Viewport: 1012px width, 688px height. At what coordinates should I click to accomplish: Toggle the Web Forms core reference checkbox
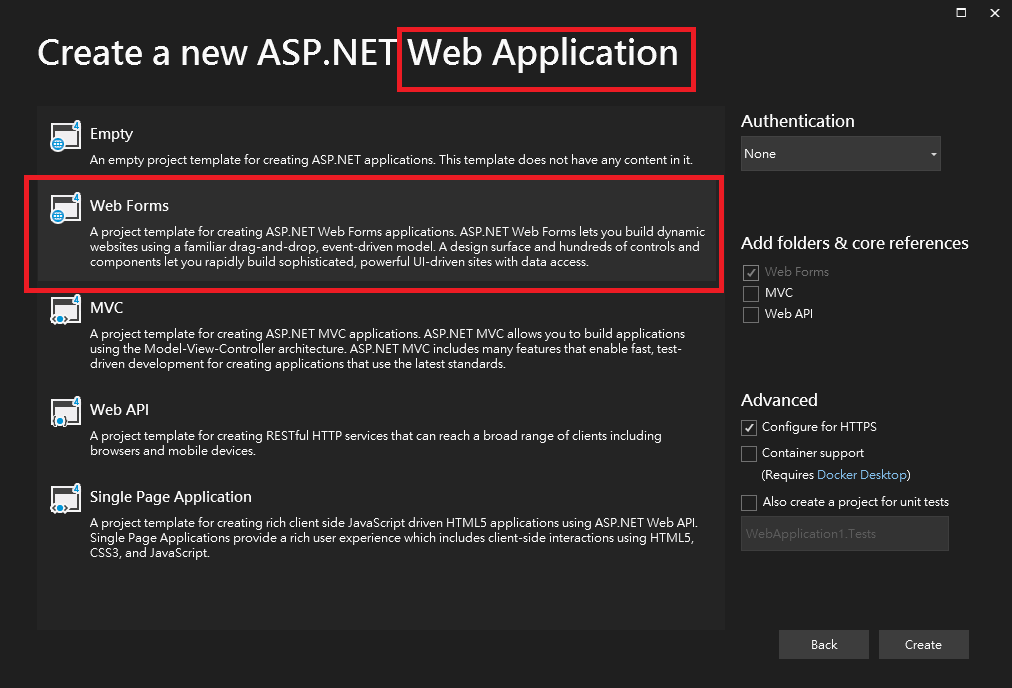tap(751, 272)
